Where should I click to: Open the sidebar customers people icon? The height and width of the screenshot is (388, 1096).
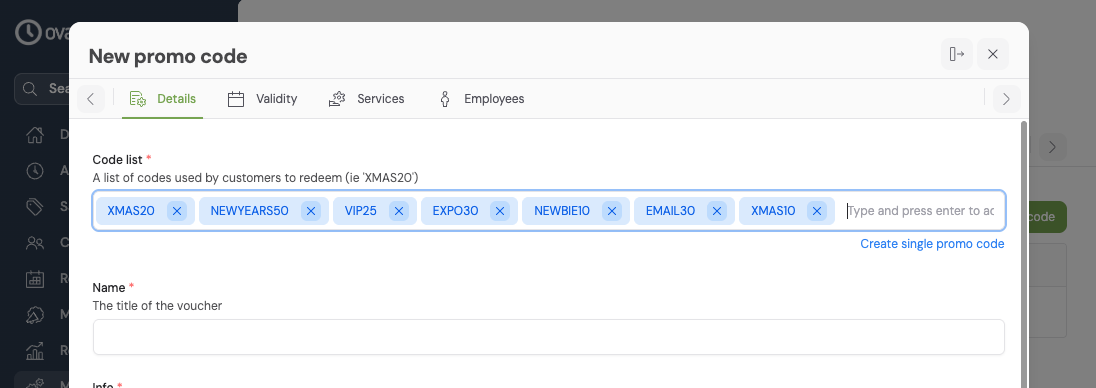click(34, 243)
